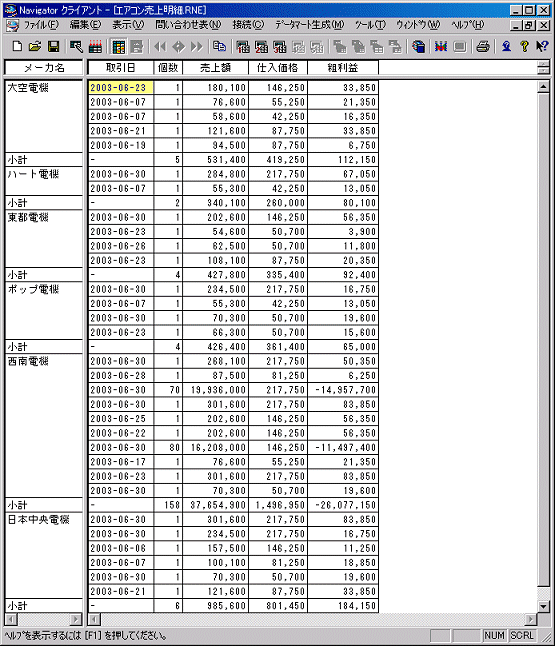
Task: Click the arrow-with-question-mark context help icon
Action: point(542,46)
